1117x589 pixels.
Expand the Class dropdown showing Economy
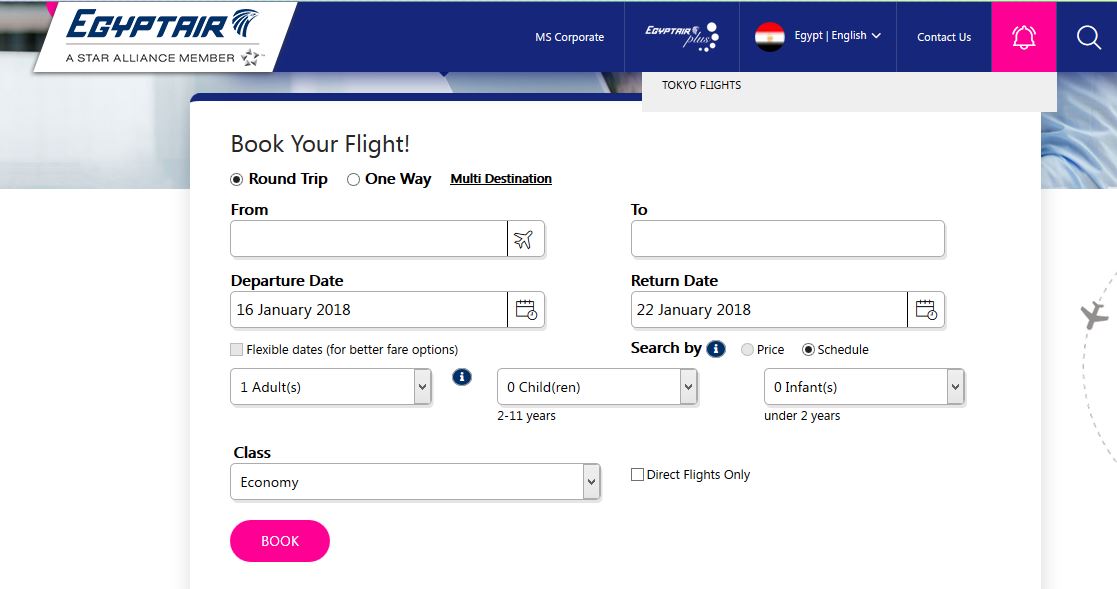click(x=415, y=482)
